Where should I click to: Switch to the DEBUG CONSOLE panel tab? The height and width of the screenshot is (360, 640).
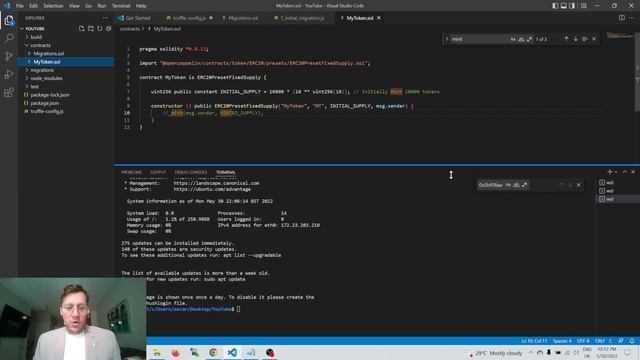(191, 172)
